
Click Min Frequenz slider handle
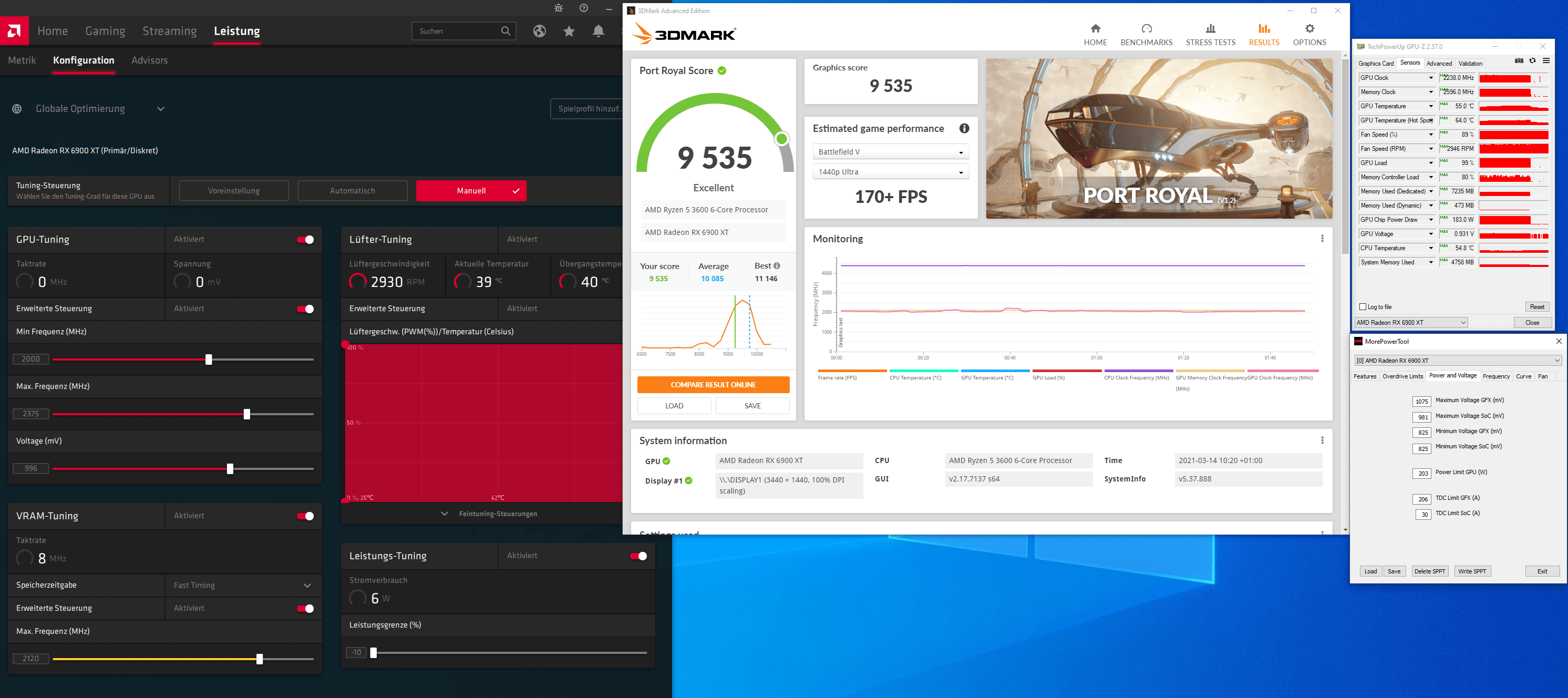coord(209,360)
